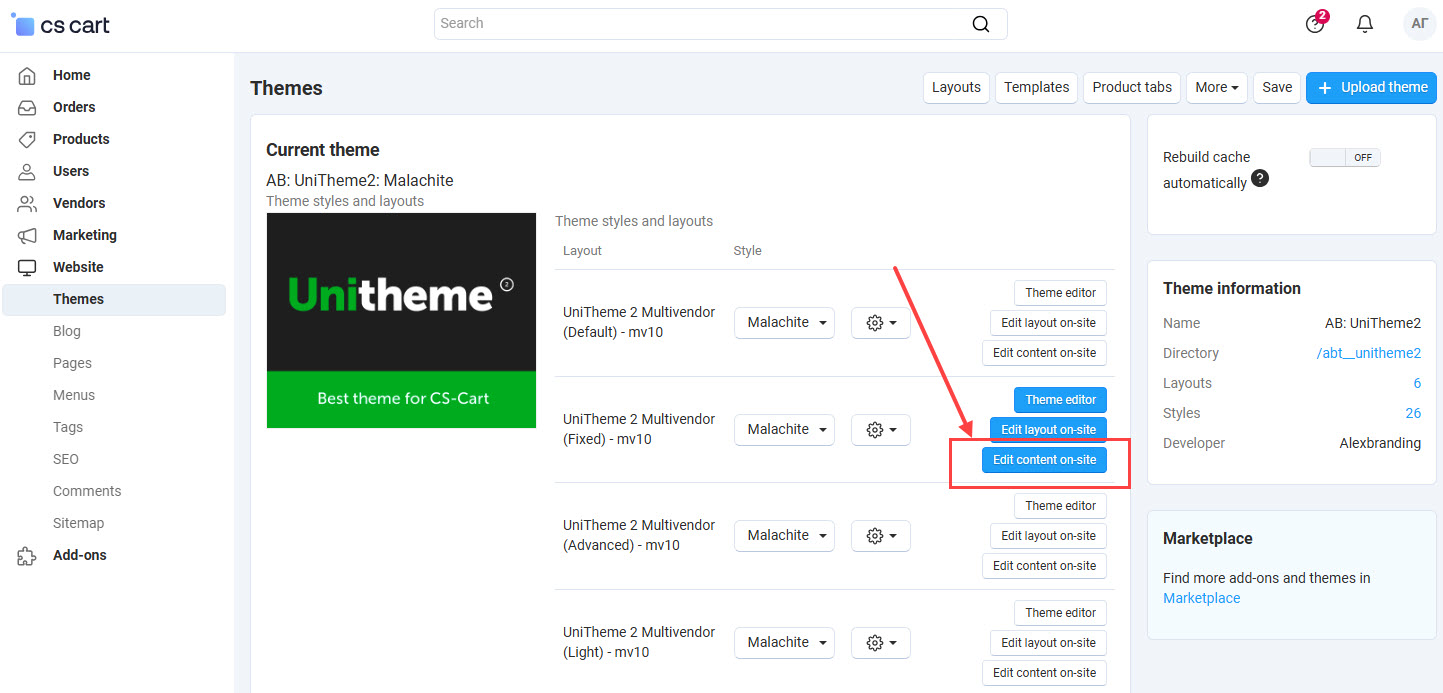Open the Marketplace link
Image resolution: width=1443 pixels, height=693 pixels.
[x=1201, y=598]
